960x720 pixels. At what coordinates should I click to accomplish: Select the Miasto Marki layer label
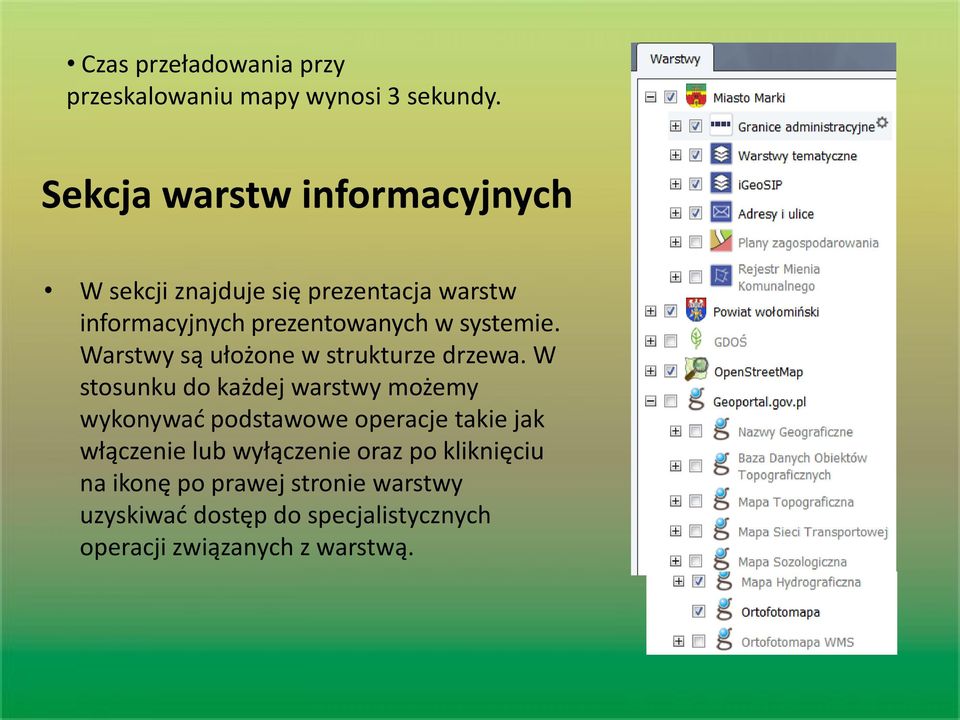pos(749,98)
